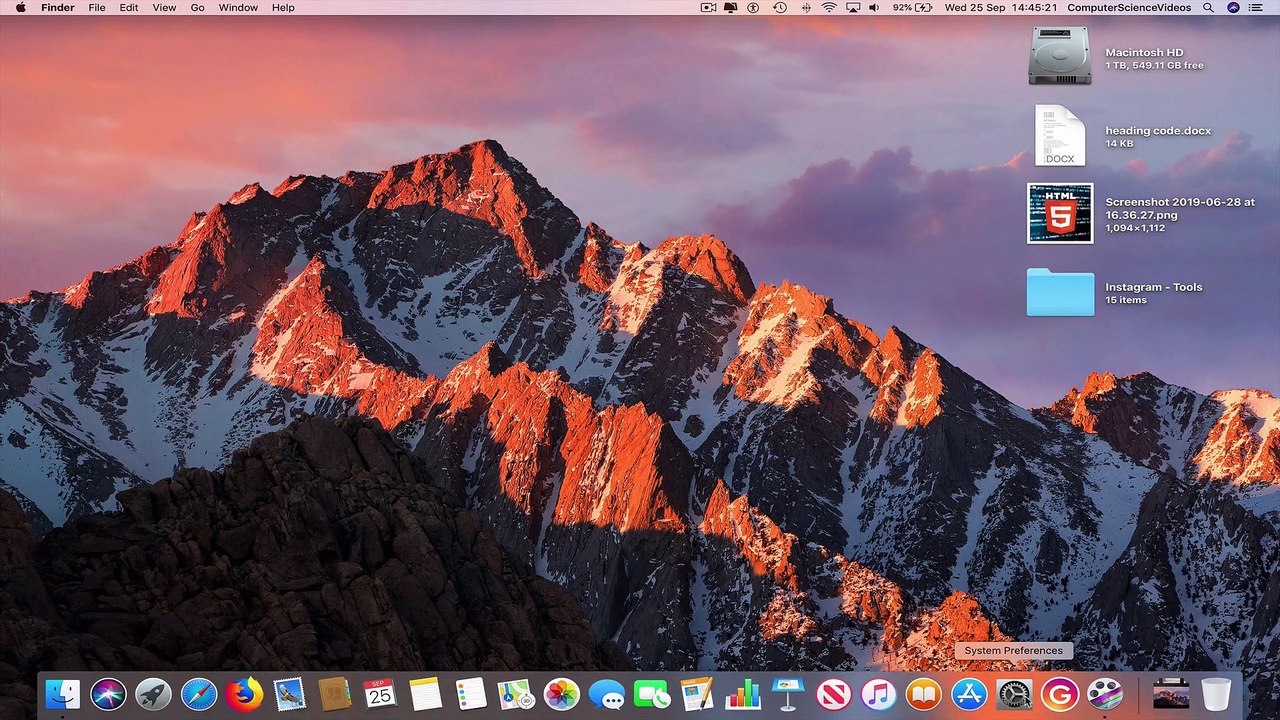Open the Go menu

[x=197, y=7]
